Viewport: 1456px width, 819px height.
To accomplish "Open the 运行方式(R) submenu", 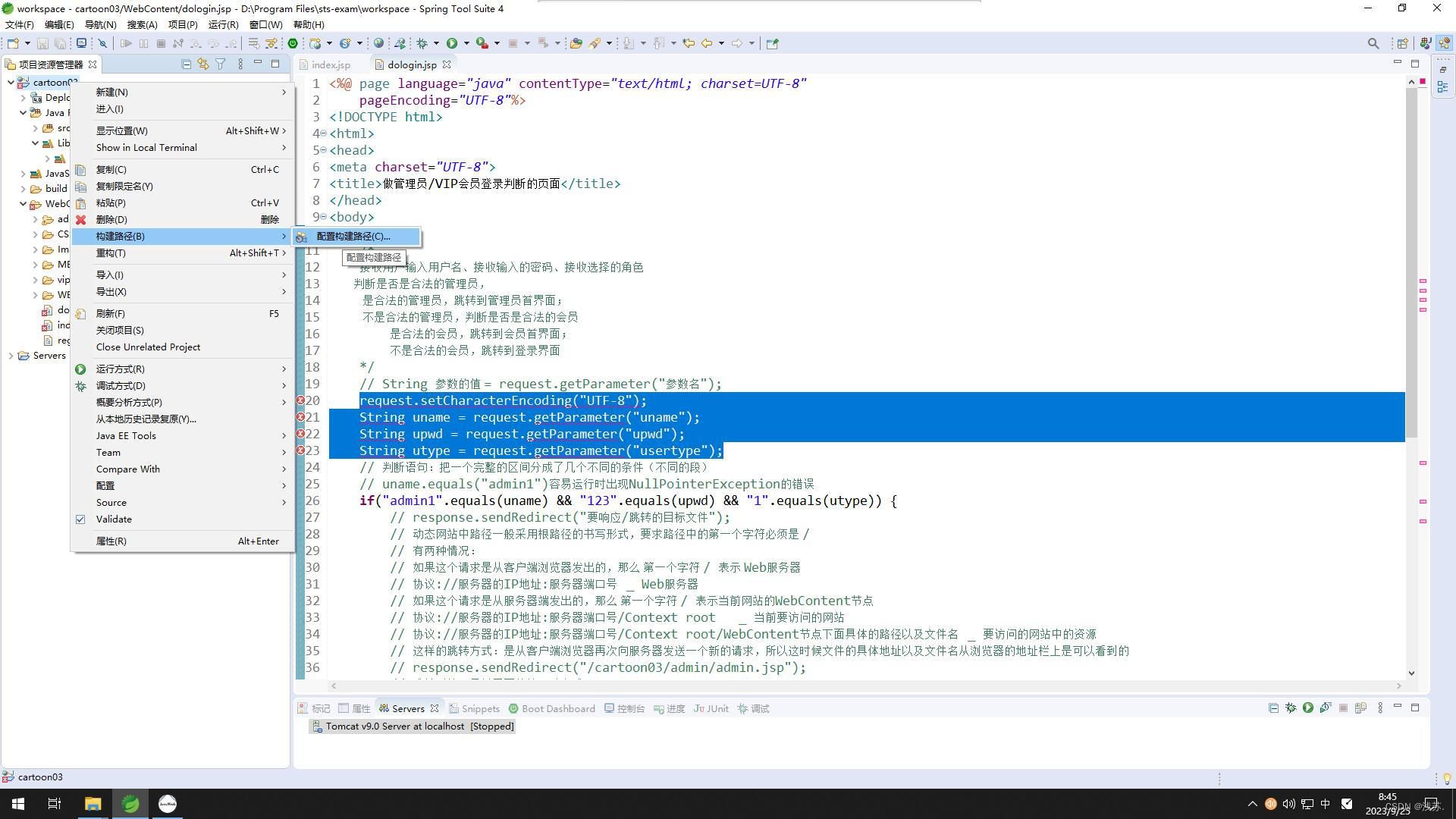I will [x=121, y=369].
